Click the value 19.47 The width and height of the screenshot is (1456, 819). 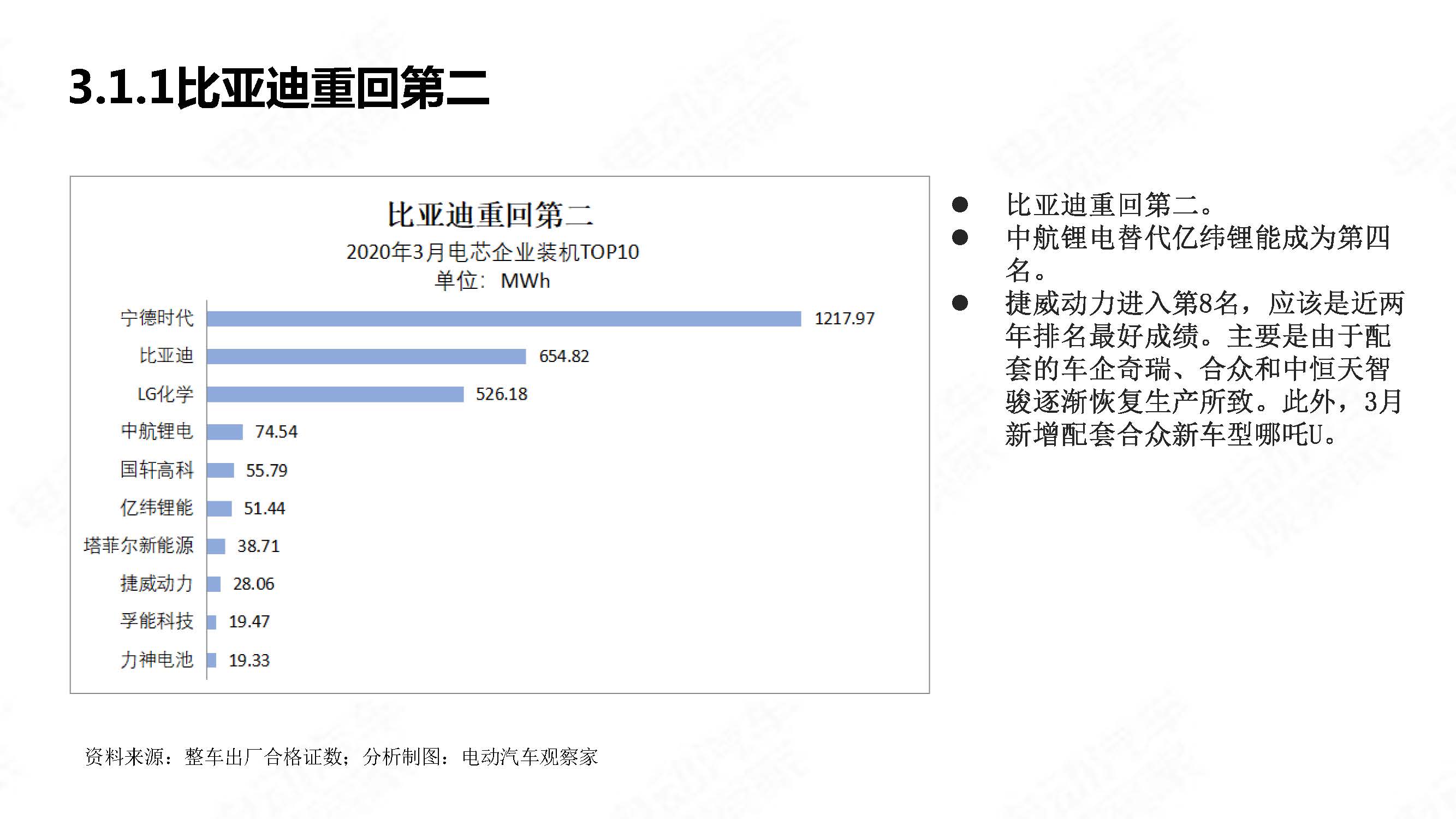[249, 622]
